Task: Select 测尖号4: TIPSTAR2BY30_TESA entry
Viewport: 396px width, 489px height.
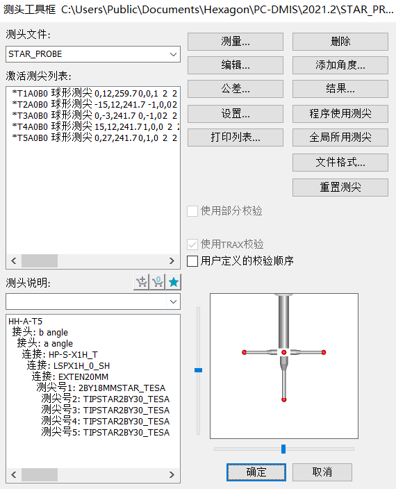Action: (x=105, y=421)
